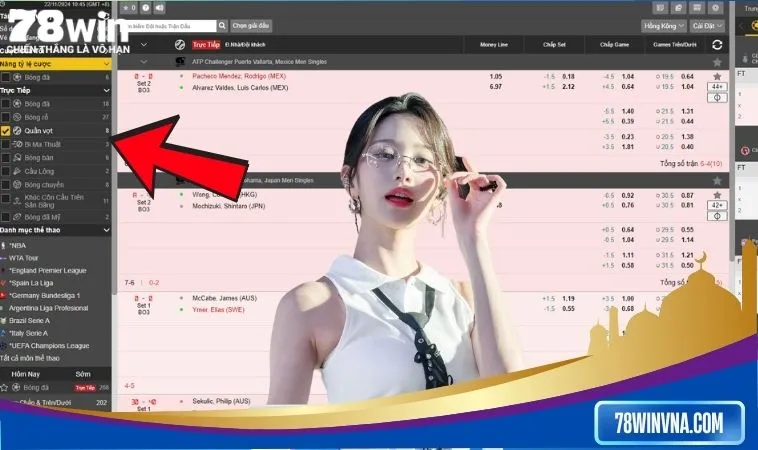This screenshot has width=758, height=450.
Task: Tick the Bóng bàn checkbox
Action: point(5,158)
